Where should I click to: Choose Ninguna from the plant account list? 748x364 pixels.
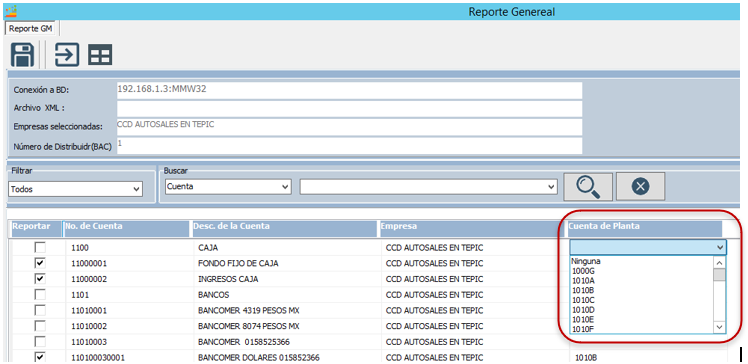(x=586, y=261)
